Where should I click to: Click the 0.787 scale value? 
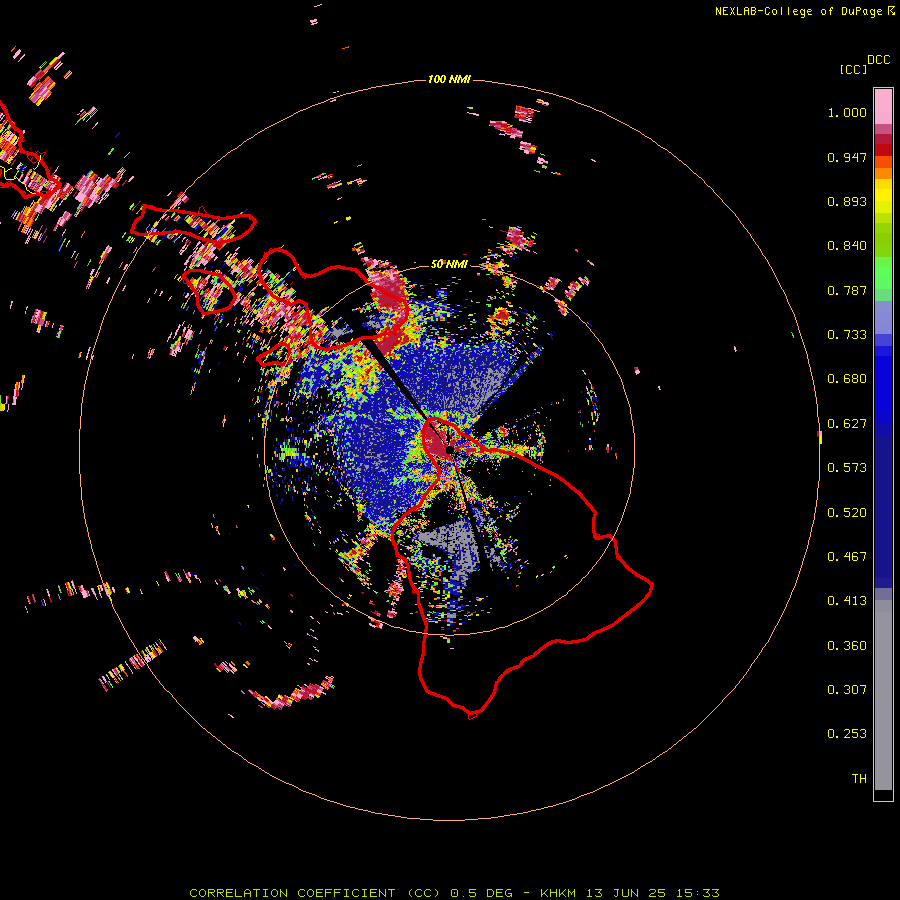(847, 290)
